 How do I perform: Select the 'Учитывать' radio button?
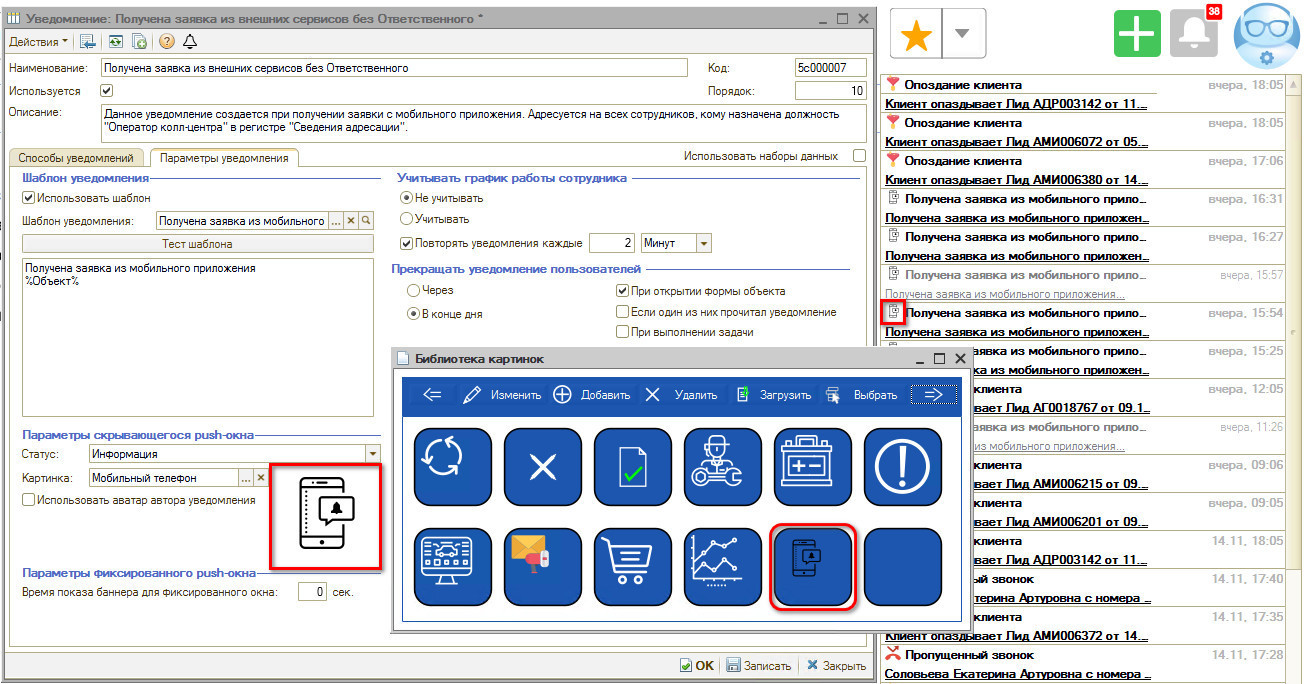point(407,218)
